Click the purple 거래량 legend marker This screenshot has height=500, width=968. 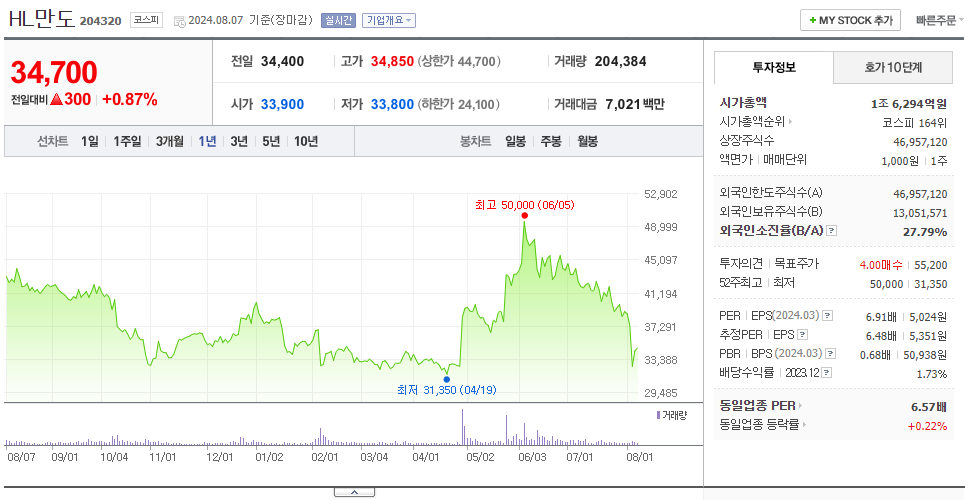(x=658, y=415)
